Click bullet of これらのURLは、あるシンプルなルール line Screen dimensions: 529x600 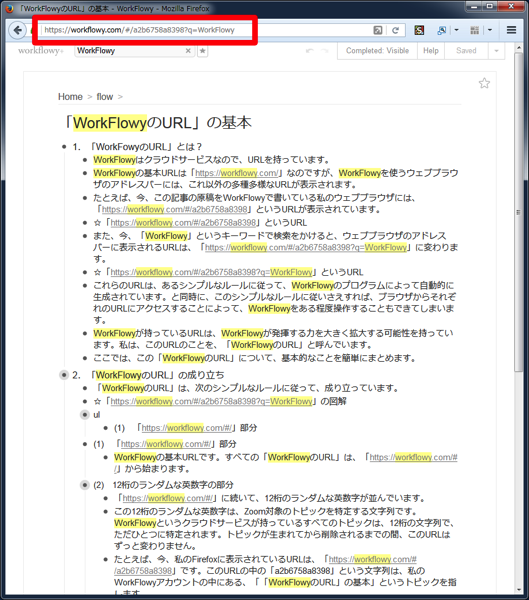85,285
